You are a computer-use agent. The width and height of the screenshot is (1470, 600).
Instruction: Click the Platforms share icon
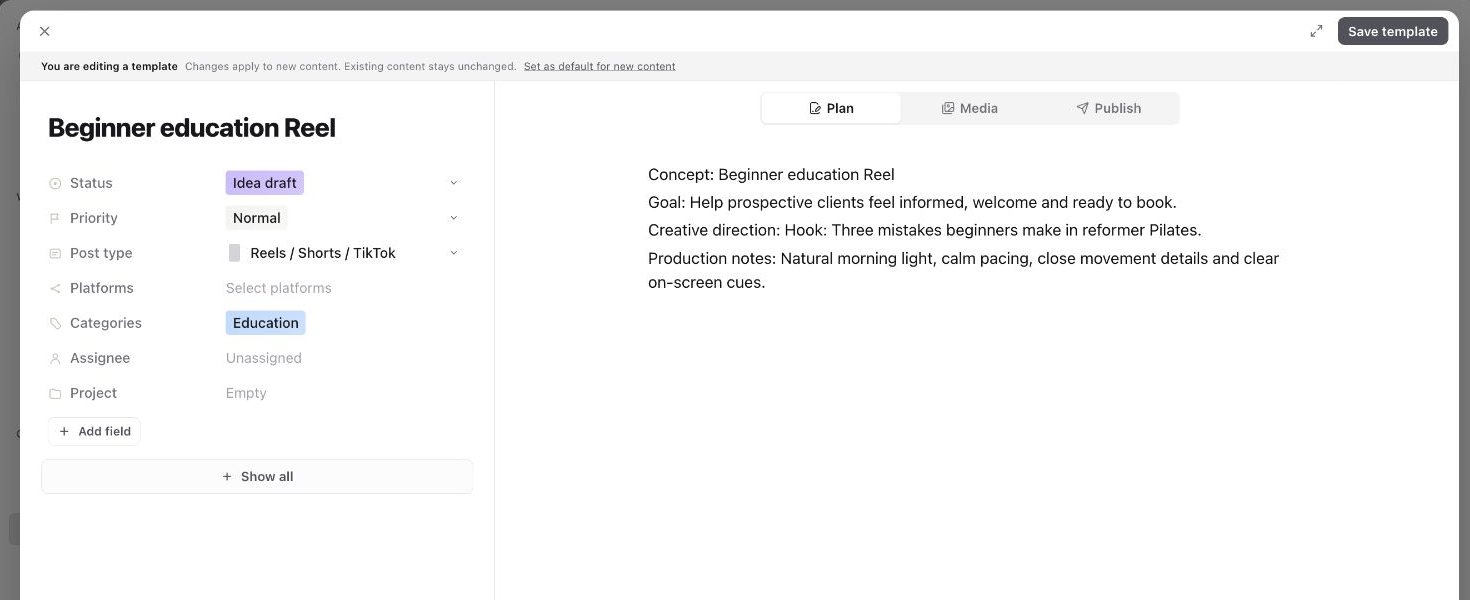point(55,288)
